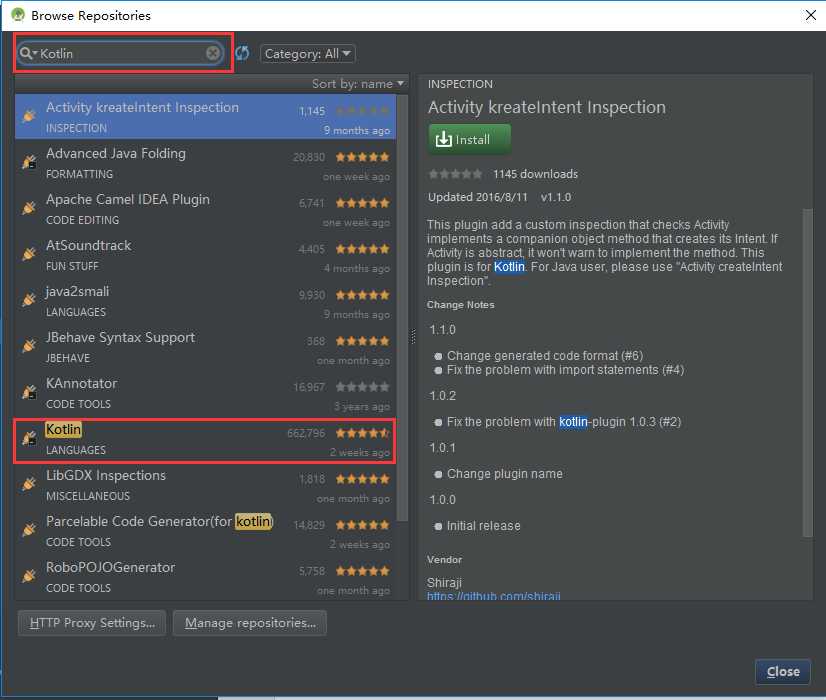Open the Sort by: name dropdown
The height and width of the screenshot is (700, 826).
point(358,84)
